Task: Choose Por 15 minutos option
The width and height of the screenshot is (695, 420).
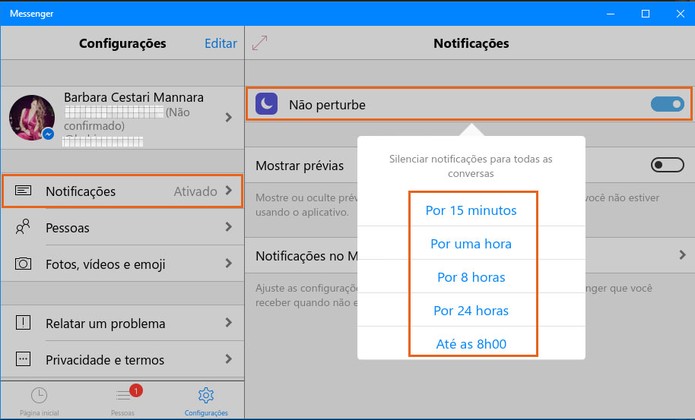Action: click(x=471, y=210)
